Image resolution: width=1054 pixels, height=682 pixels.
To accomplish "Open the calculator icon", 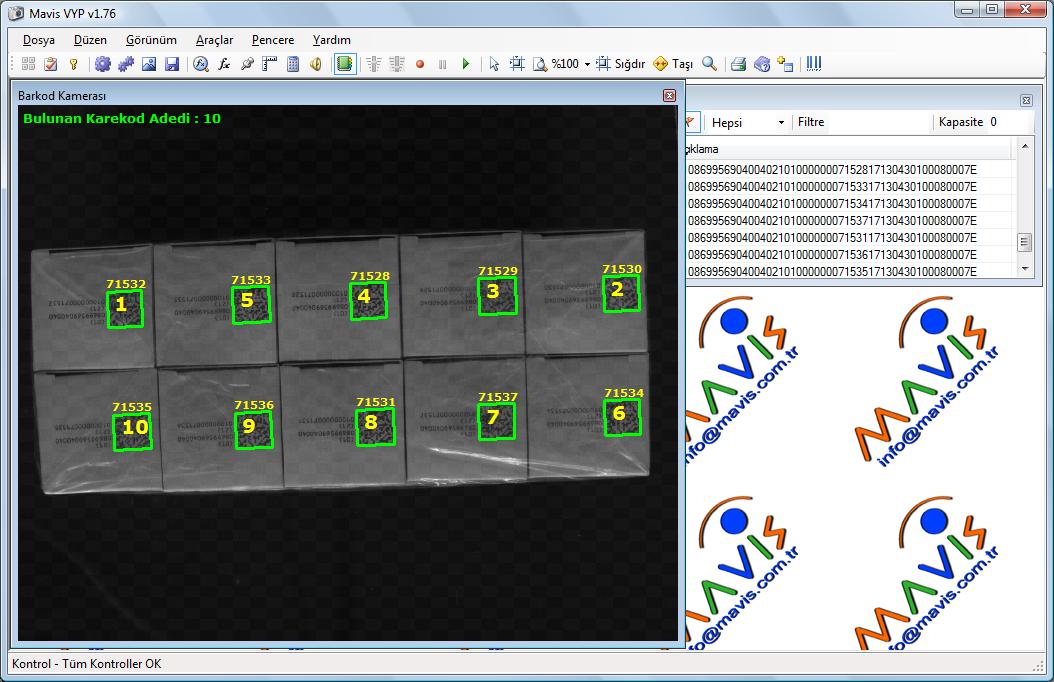I will (292, 64).
